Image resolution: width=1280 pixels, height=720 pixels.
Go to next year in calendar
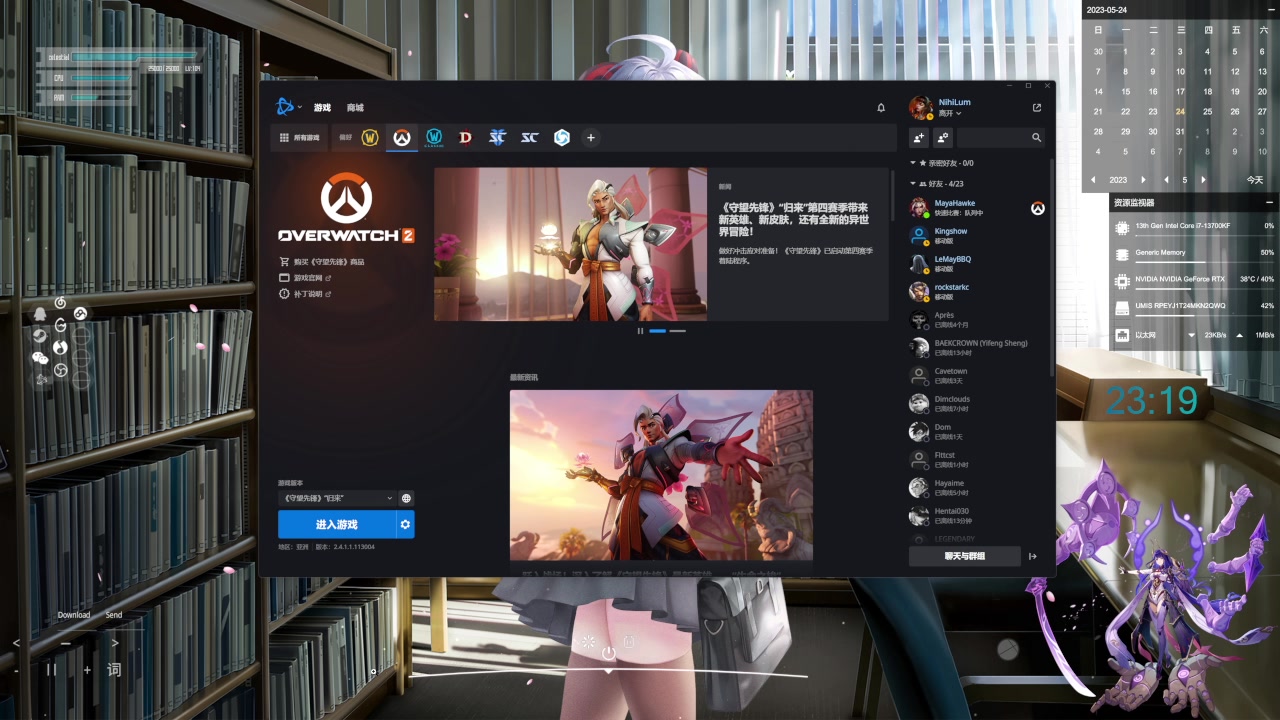tap(1144, 180)
